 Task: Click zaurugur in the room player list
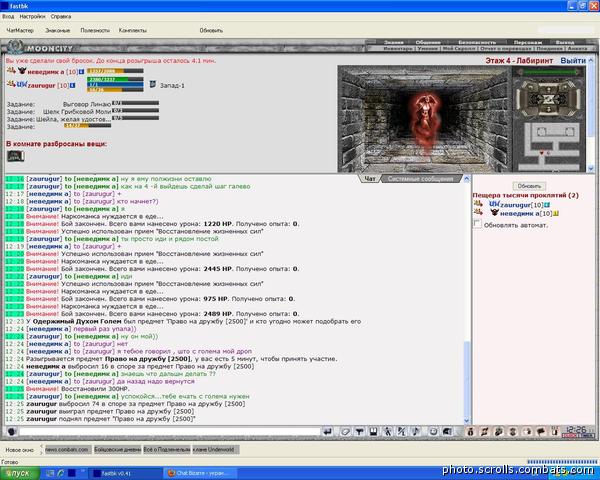[515, 205]
